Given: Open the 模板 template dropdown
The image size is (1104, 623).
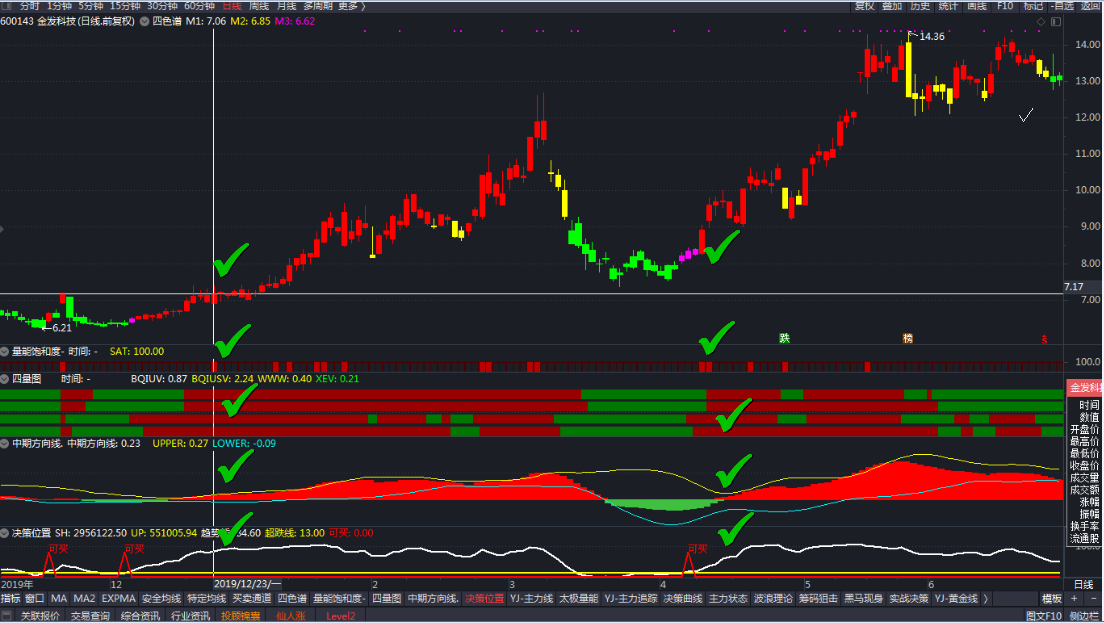Looking at the screenshot, I should click(1052, 599).
